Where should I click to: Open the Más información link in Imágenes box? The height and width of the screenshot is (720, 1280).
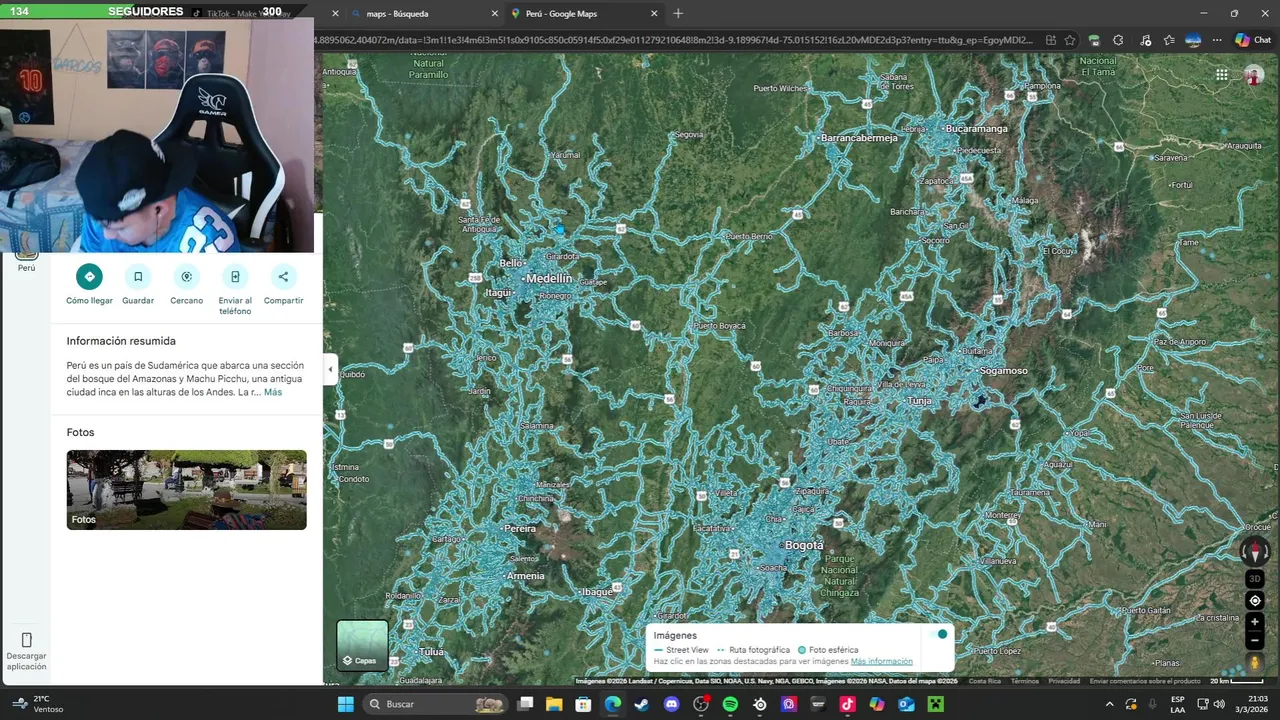click(881, 661)
